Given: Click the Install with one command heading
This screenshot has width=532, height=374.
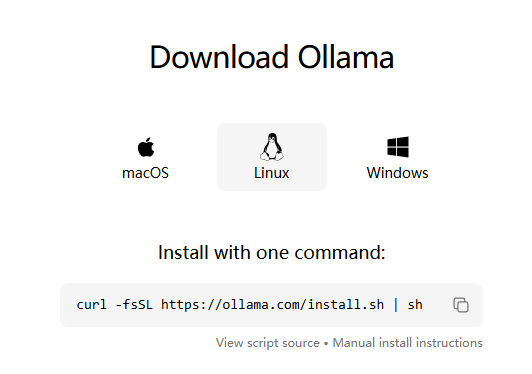Looking at the screenshot, I should pyautogui.click(x=272, y=253).
